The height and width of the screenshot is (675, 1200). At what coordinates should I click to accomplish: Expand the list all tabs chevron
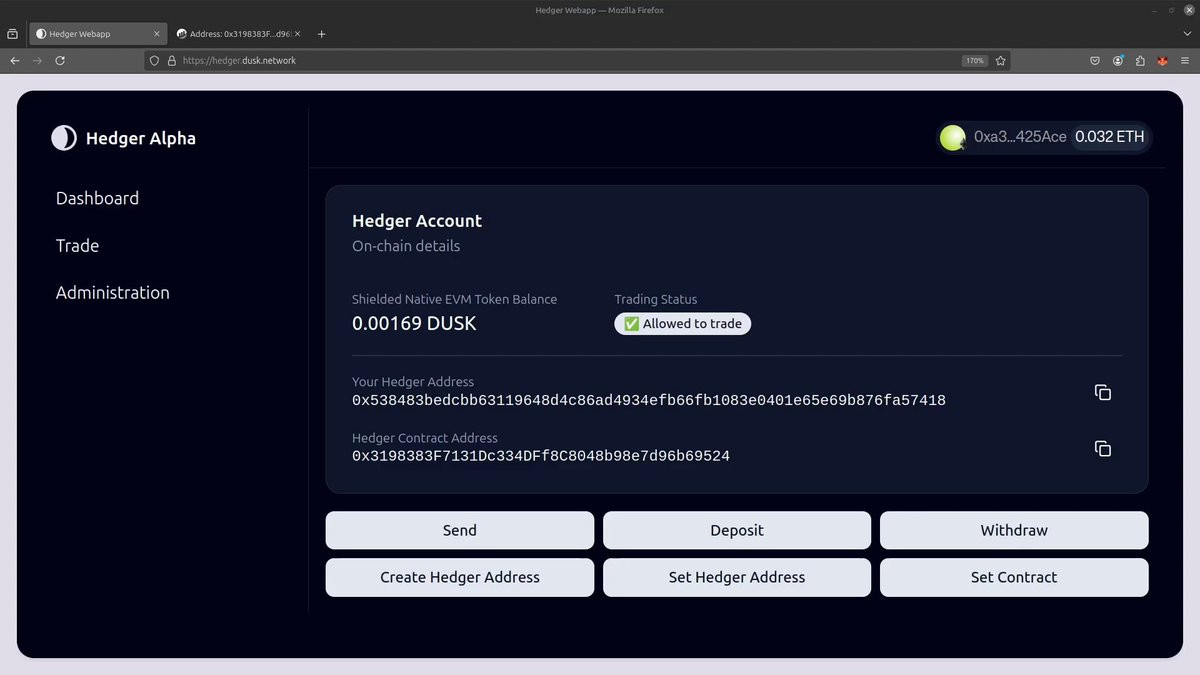tap(1186, 34)
